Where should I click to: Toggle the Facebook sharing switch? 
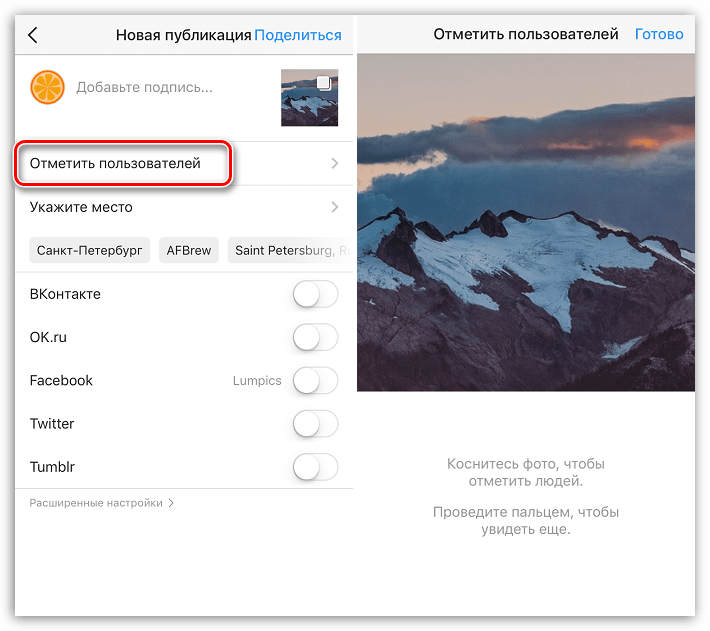315,381
